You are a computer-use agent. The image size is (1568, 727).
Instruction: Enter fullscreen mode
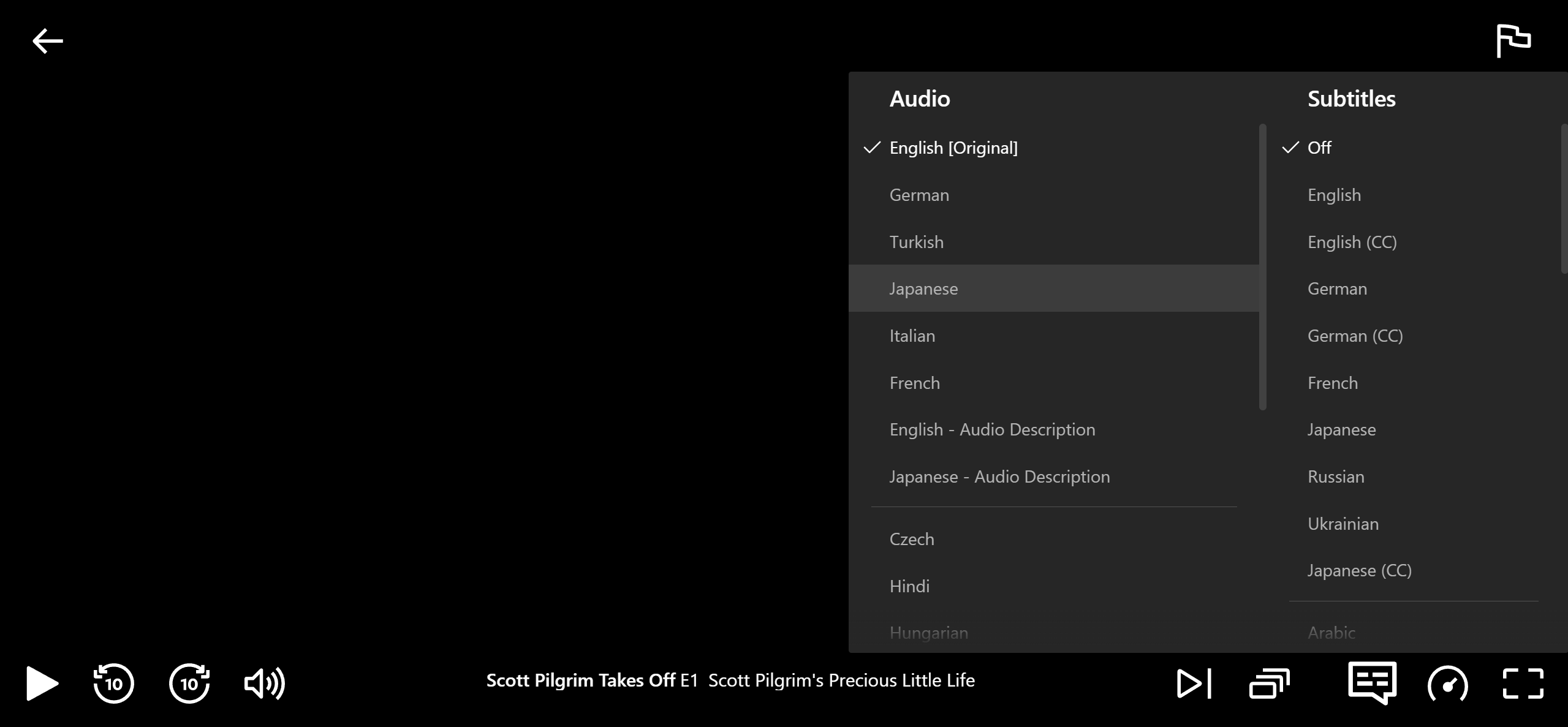click(x=1523, y=682)
